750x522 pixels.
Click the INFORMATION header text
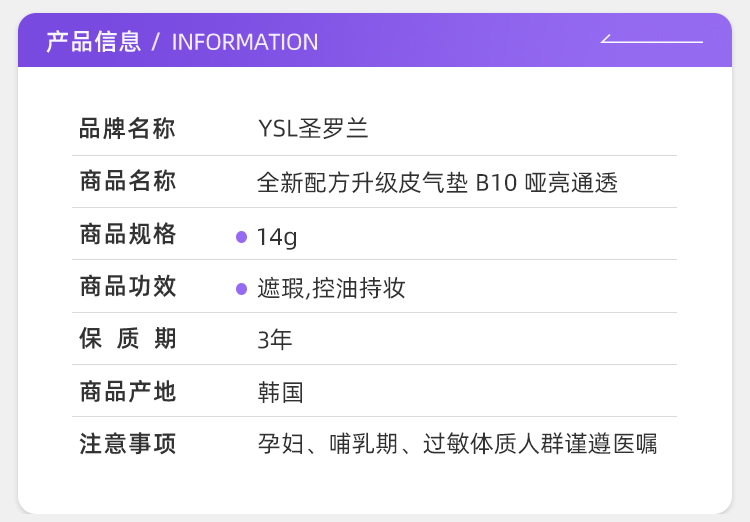(245, 42)
